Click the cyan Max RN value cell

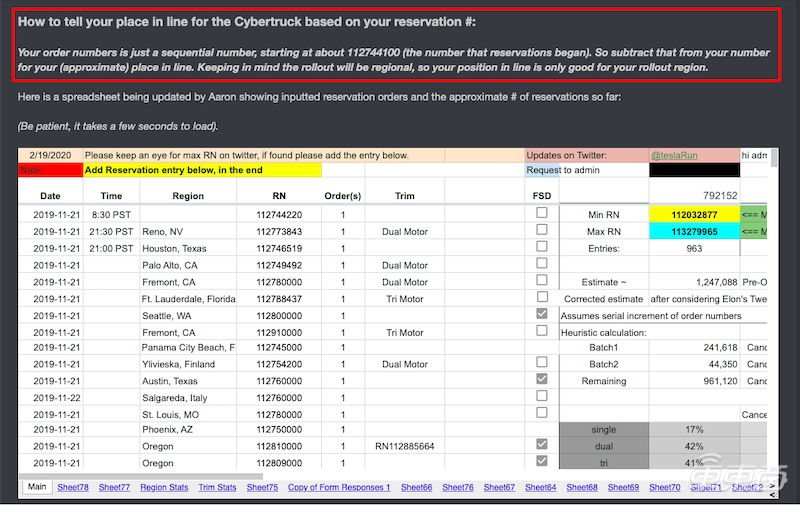pos(693,231)
